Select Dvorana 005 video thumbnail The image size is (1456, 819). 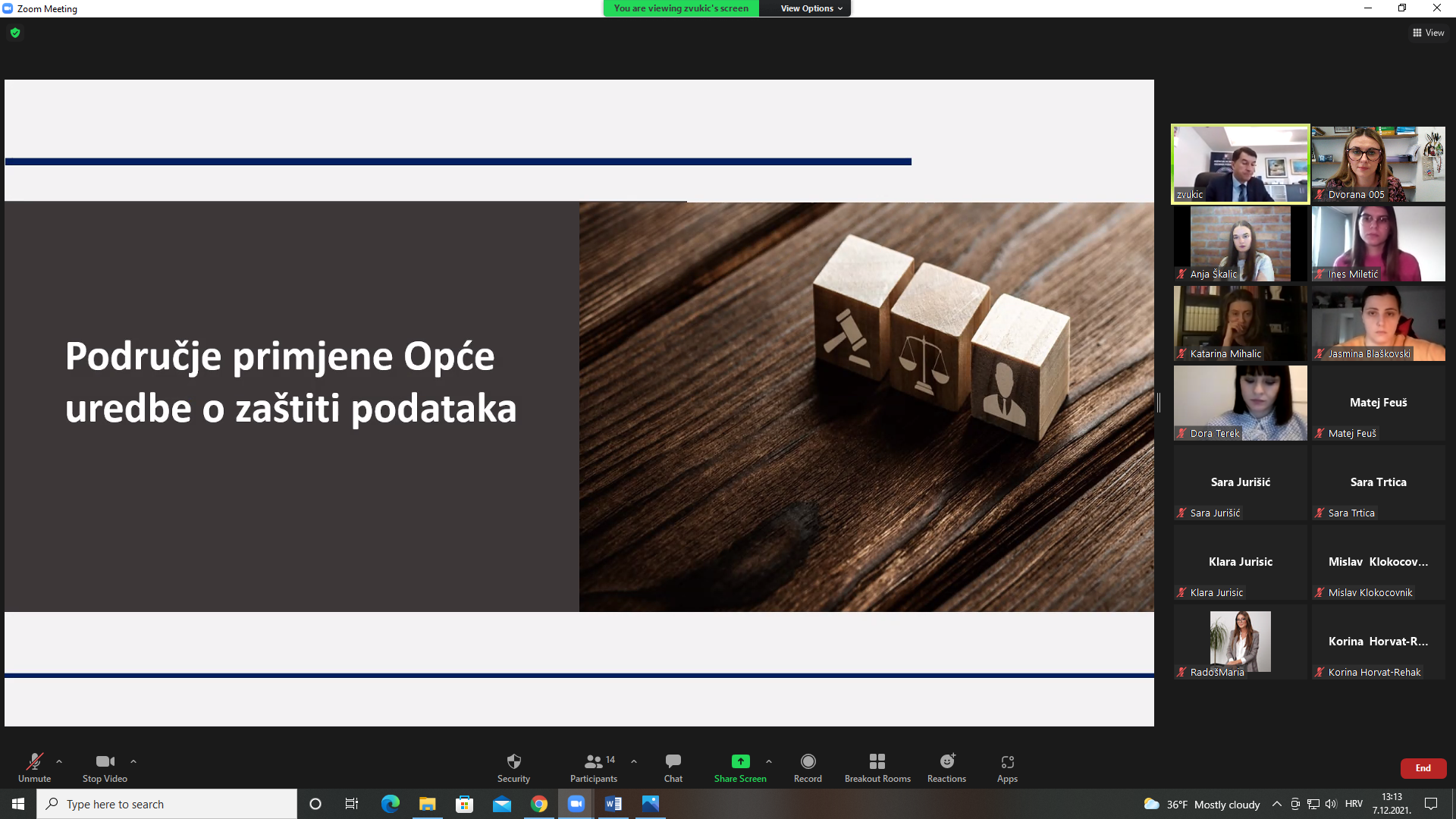pos(1379,164)
